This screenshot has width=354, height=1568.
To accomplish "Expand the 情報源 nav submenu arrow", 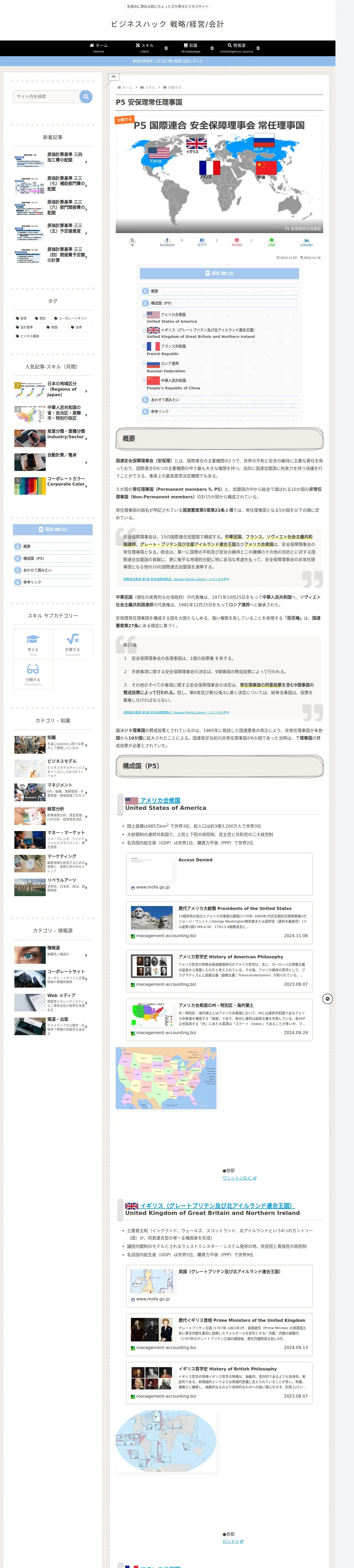I will point(258,48).
